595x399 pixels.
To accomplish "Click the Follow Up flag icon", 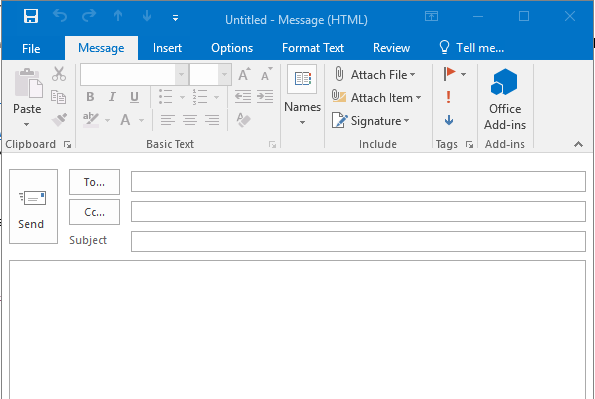I will tap(449, 74).
